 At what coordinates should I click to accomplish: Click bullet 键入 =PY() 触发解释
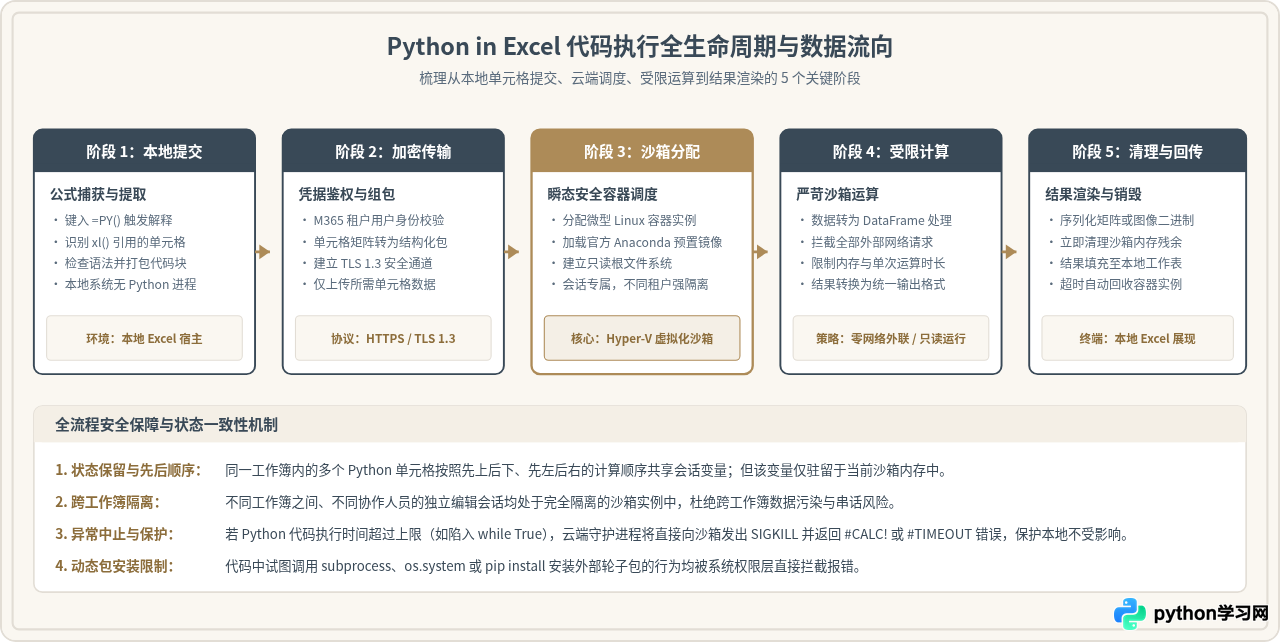pyautogui.click(x=119, y=220)
